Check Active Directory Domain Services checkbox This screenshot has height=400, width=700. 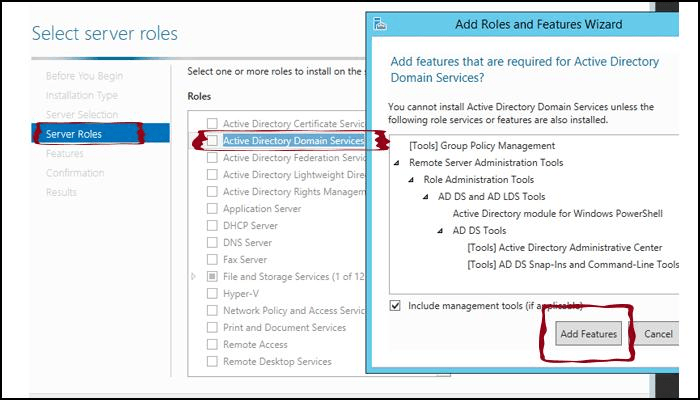click(x=212, y=141)
